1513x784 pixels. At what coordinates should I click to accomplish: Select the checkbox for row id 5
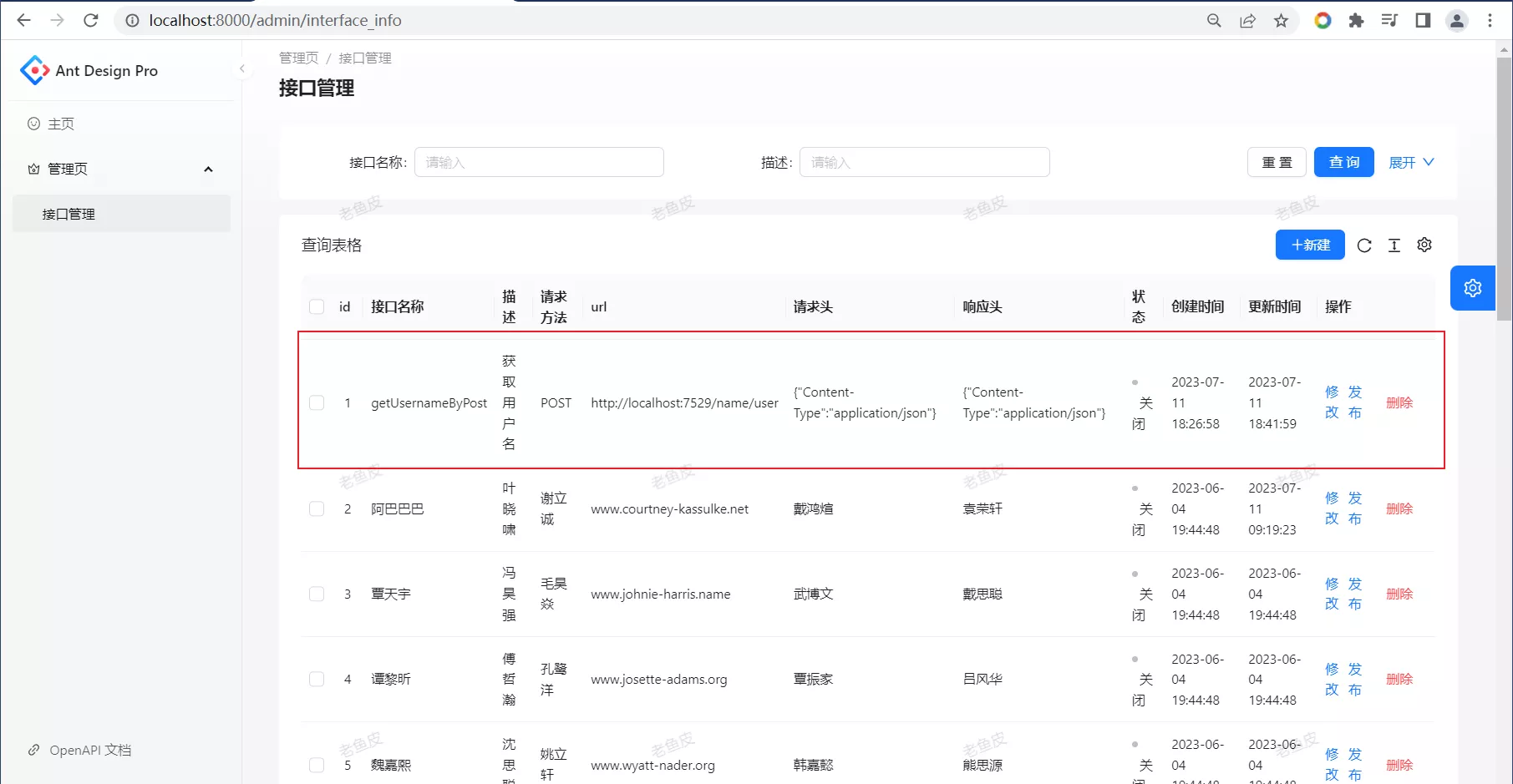point(317,765)
